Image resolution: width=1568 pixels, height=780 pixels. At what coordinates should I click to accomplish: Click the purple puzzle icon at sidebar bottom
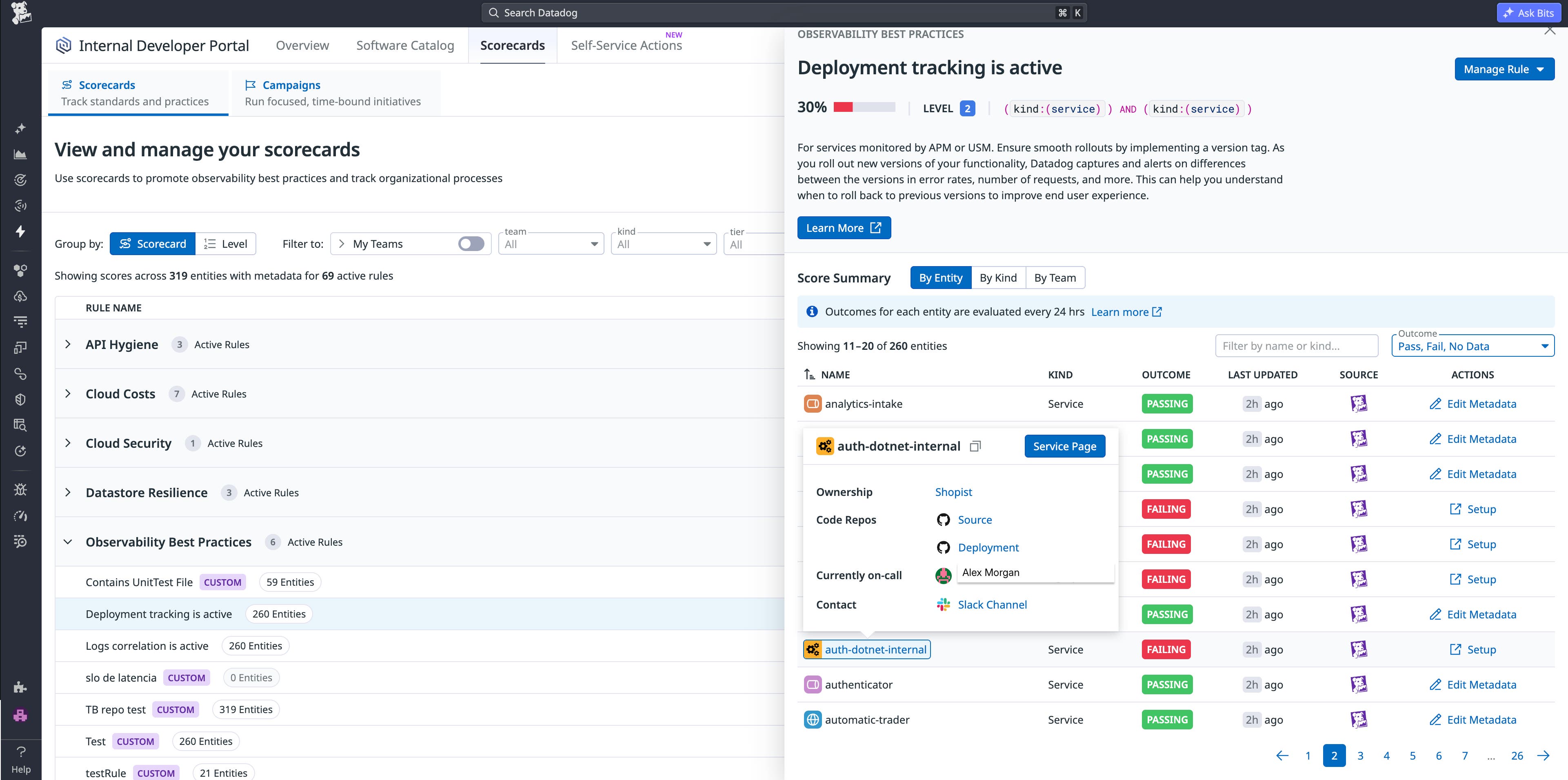pos(20,715)
